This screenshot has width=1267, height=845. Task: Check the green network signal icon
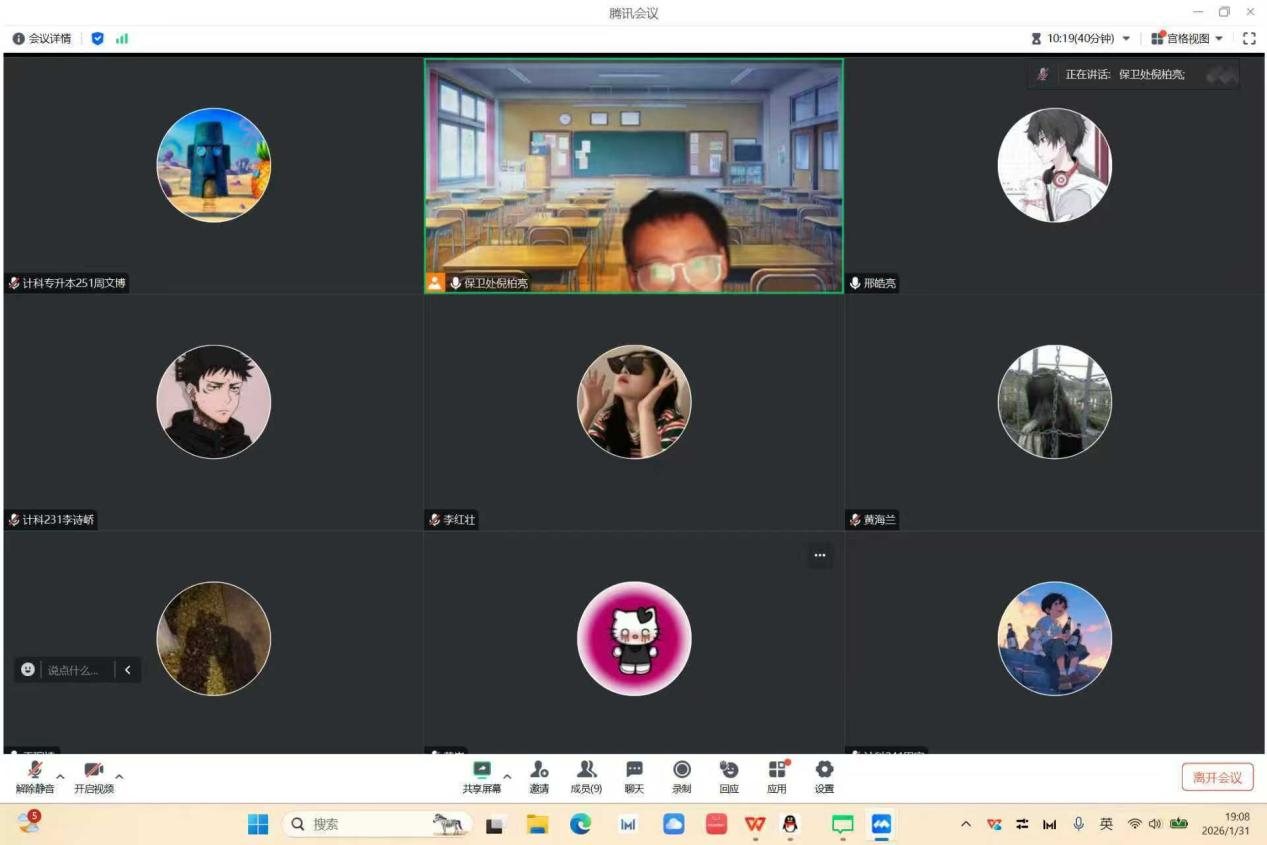(x=122, y=38)
